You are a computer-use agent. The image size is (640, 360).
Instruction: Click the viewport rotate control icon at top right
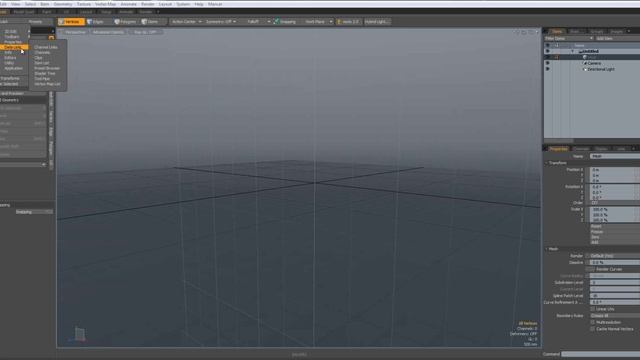pyautogui.click(x=524, y=32)
